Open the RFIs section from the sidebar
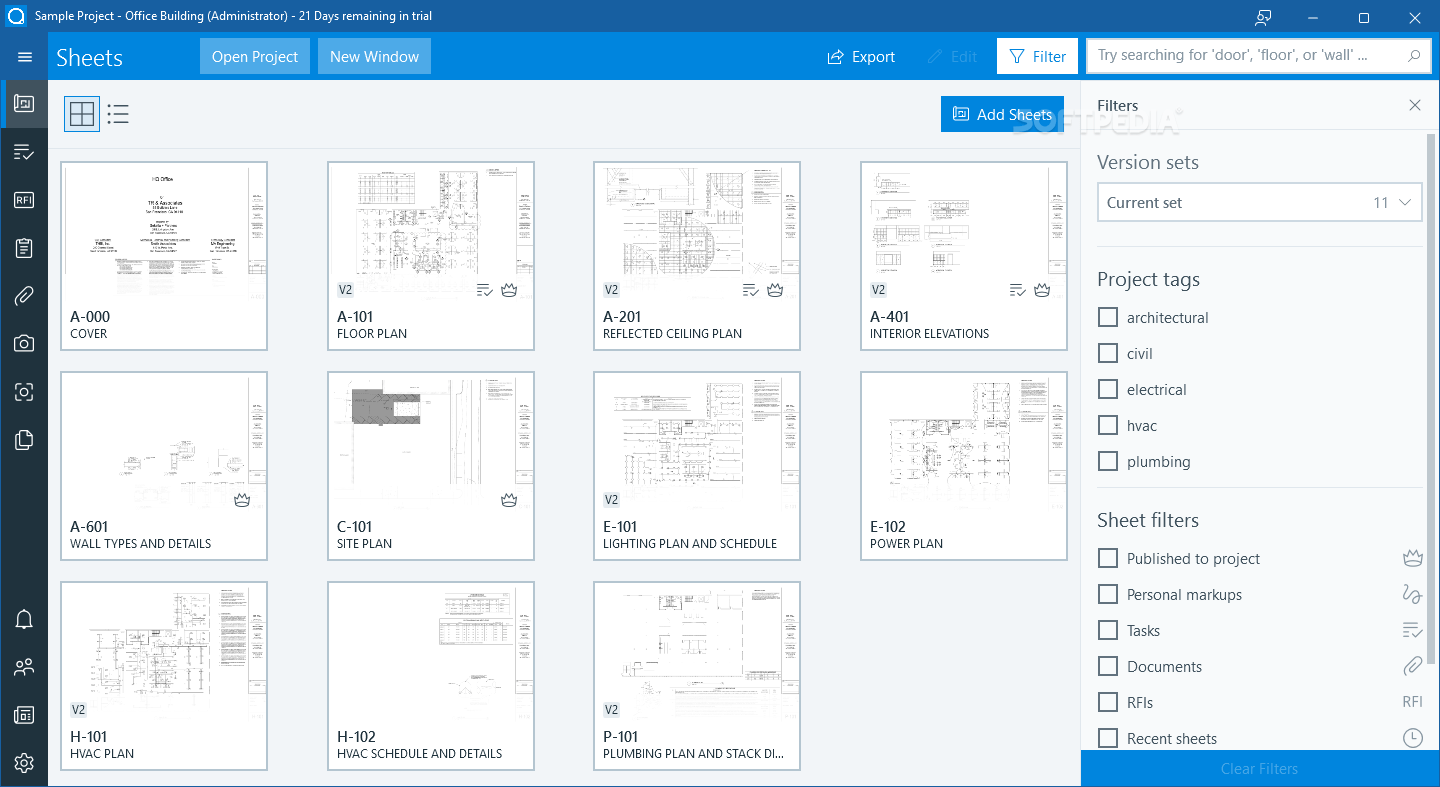 click(24, 199)
